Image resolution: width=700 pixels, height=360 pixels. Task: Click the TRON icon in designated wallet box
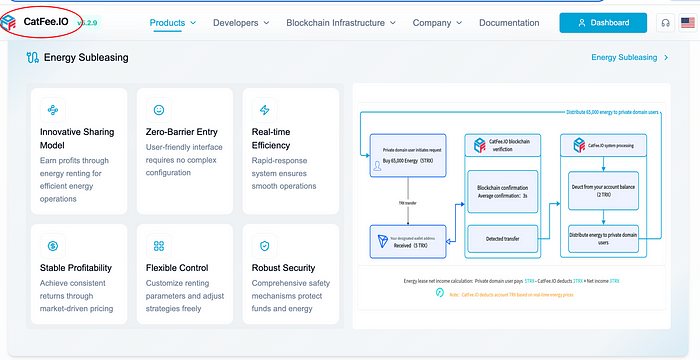pos(383,242)
